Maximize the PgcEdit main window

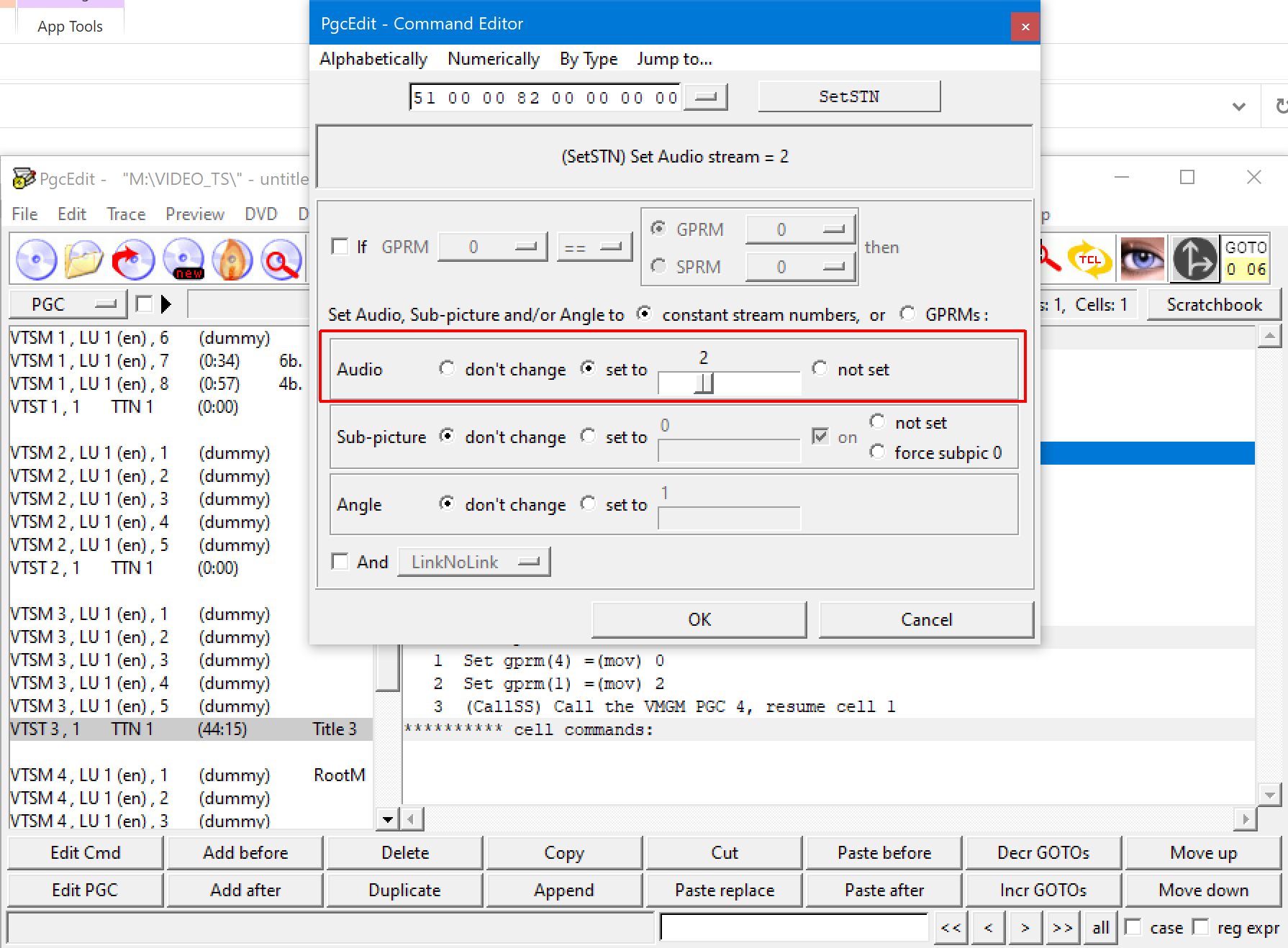coord(1187,177)
